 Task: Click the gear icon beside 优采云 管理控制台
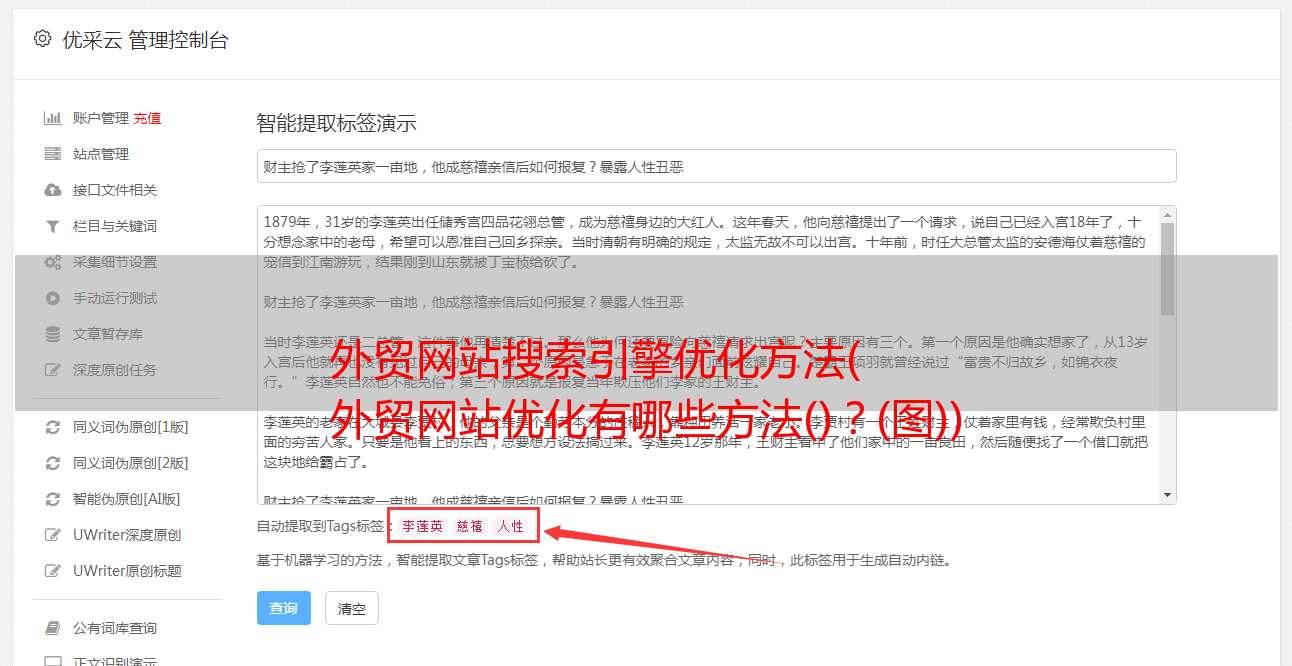pos(42,39)
